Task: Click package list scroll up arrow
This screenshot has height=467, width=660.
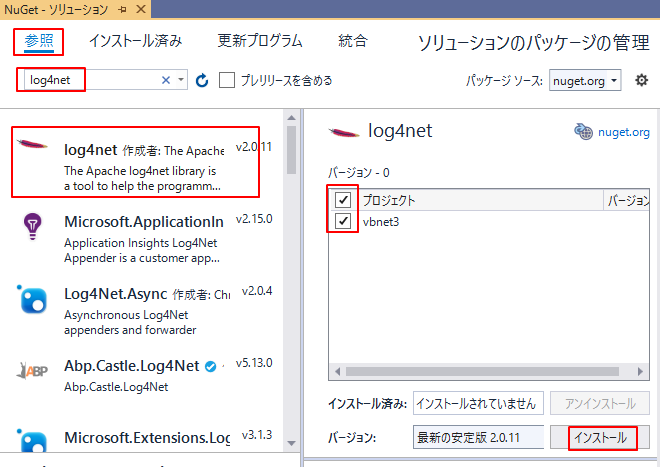Action: tap(291, 117)
